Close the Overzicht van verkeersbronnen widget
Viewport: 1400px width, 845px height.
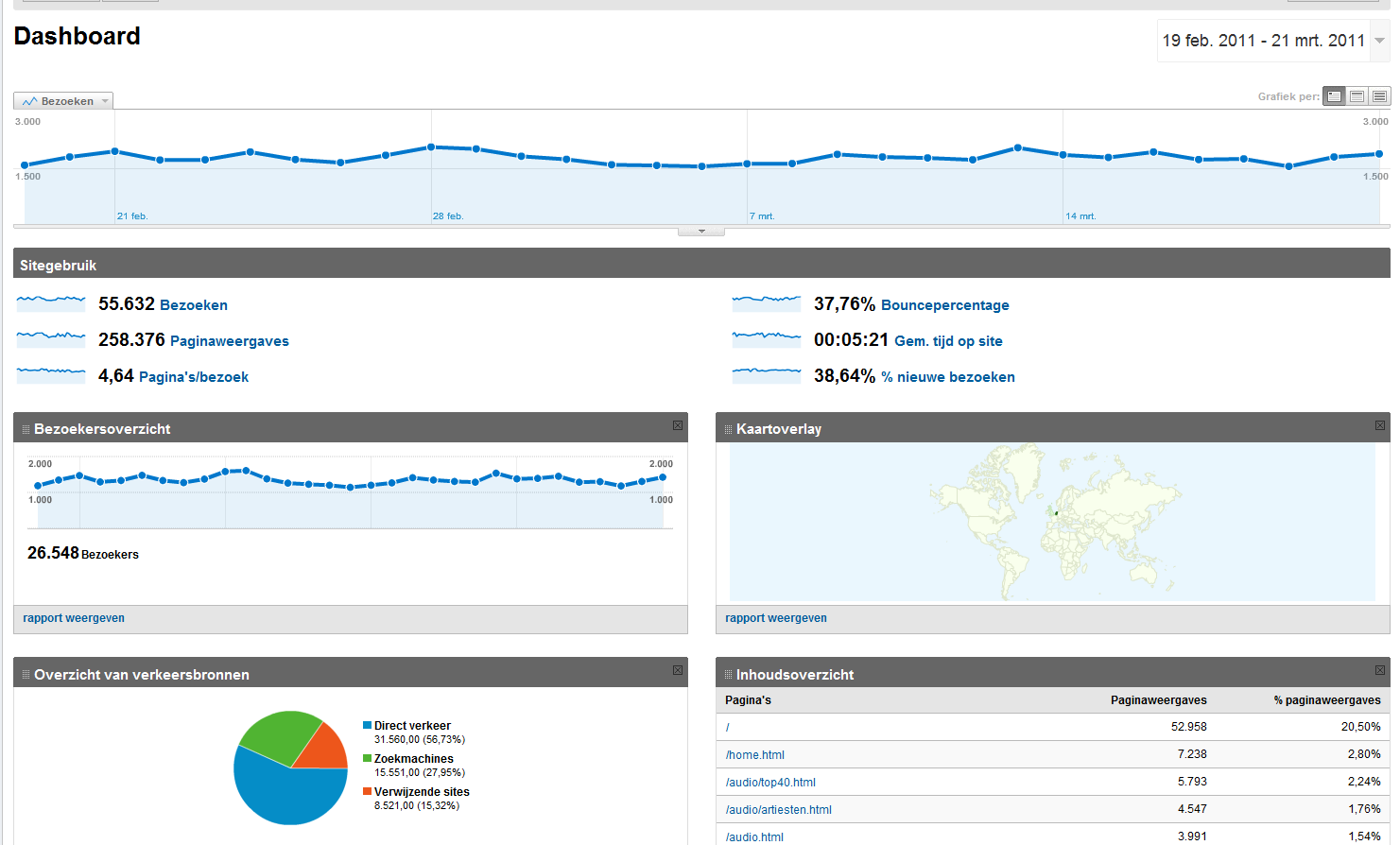678,670
